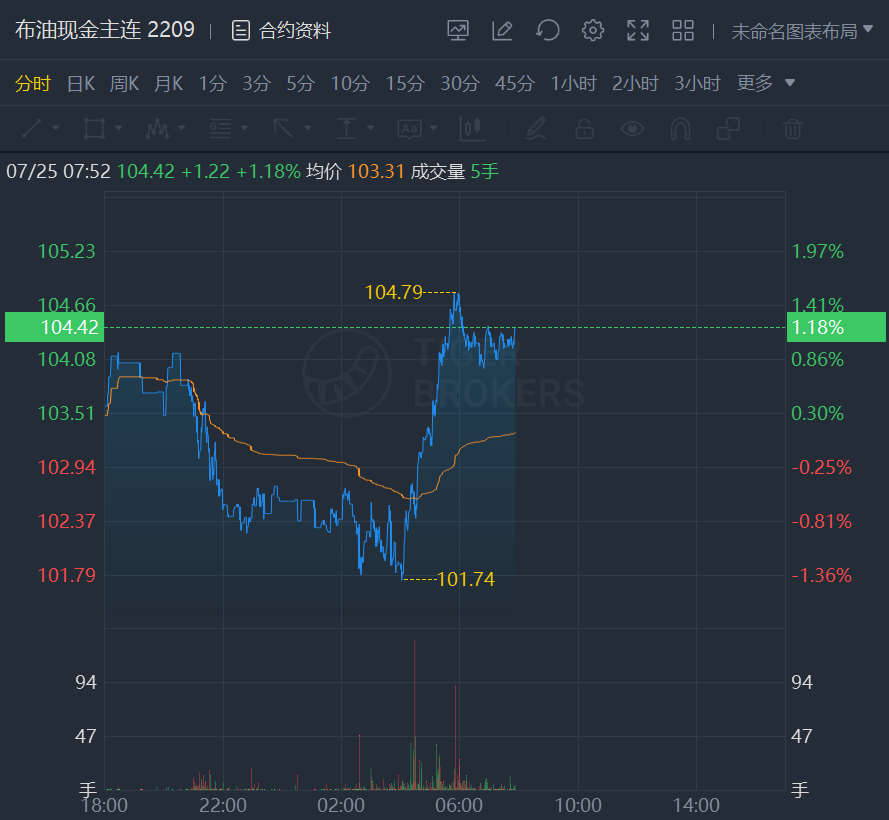889x820 pixels.
Task: Click the 06:00 time axis marker
Action: (459, 805)
